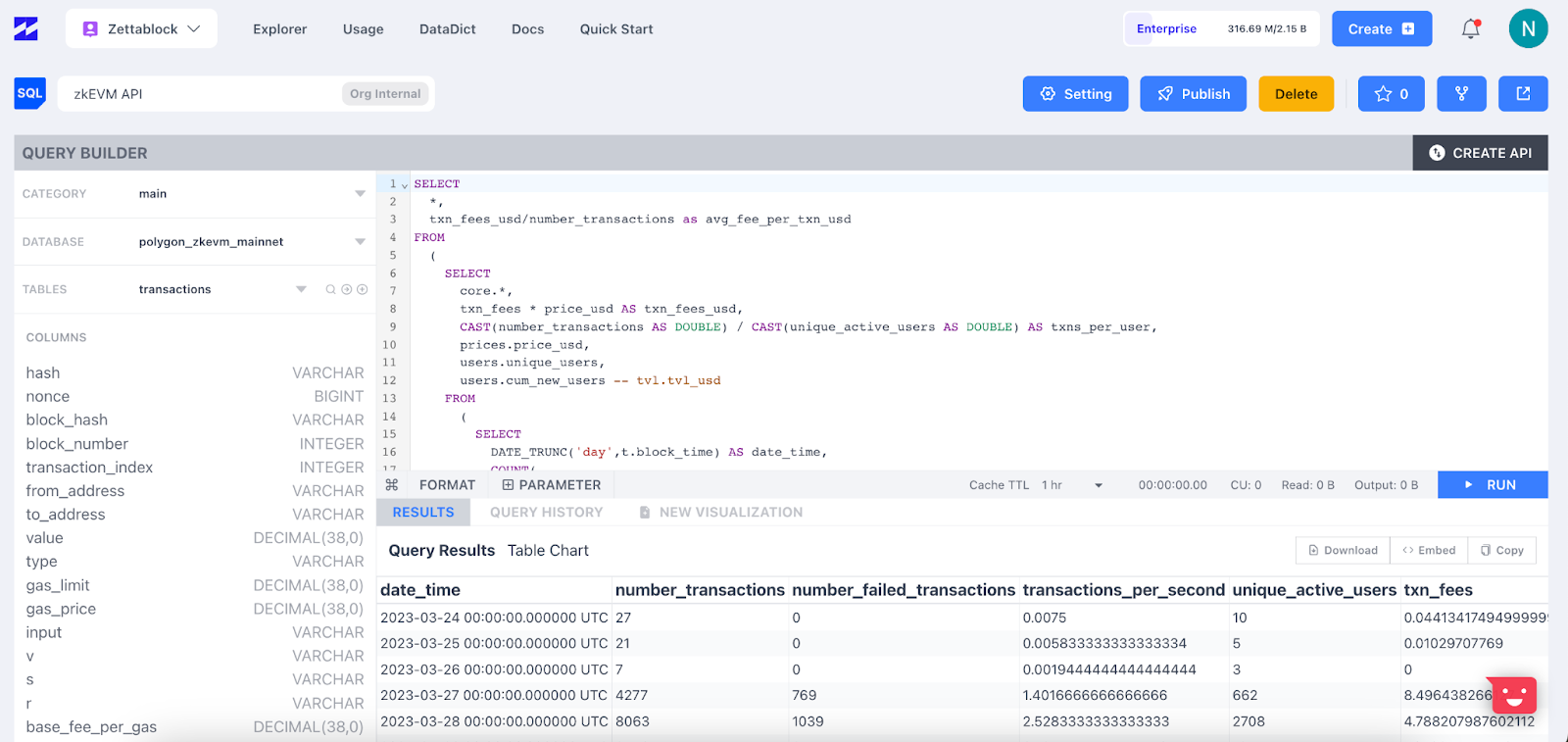Image resolution: width=1568 pixels, height=742 pixels.
Task: Switch to the RESULTS tab
Action: point(423,513)
